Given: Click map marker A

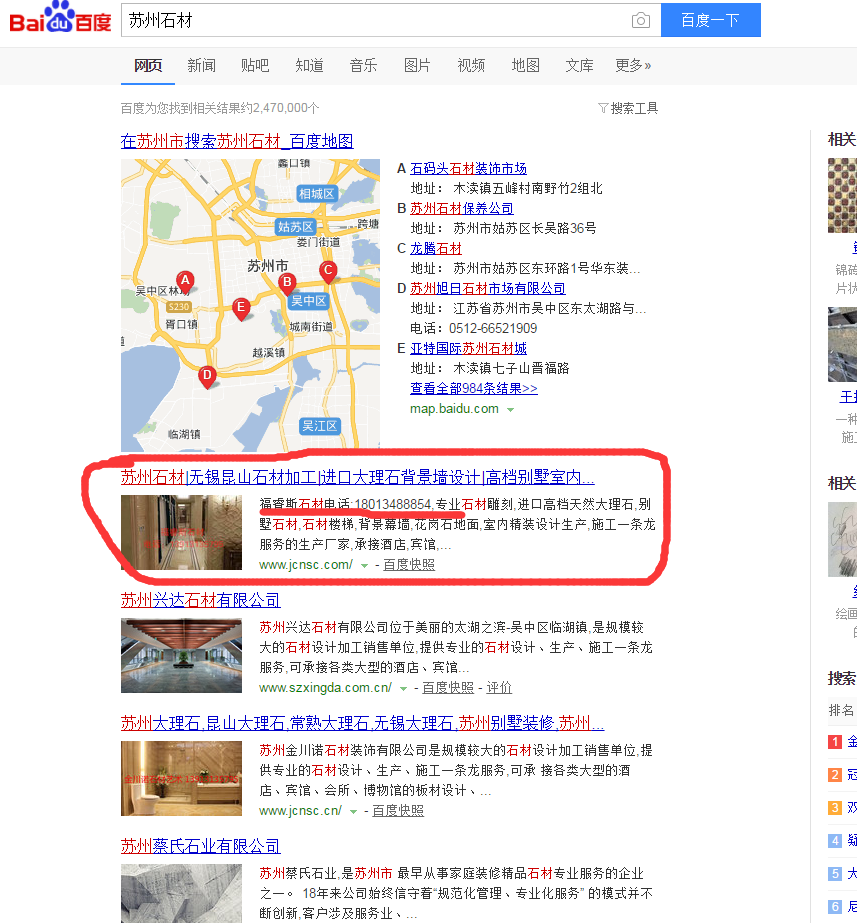Looking at the screenshot, I should [x=185, y=281].
